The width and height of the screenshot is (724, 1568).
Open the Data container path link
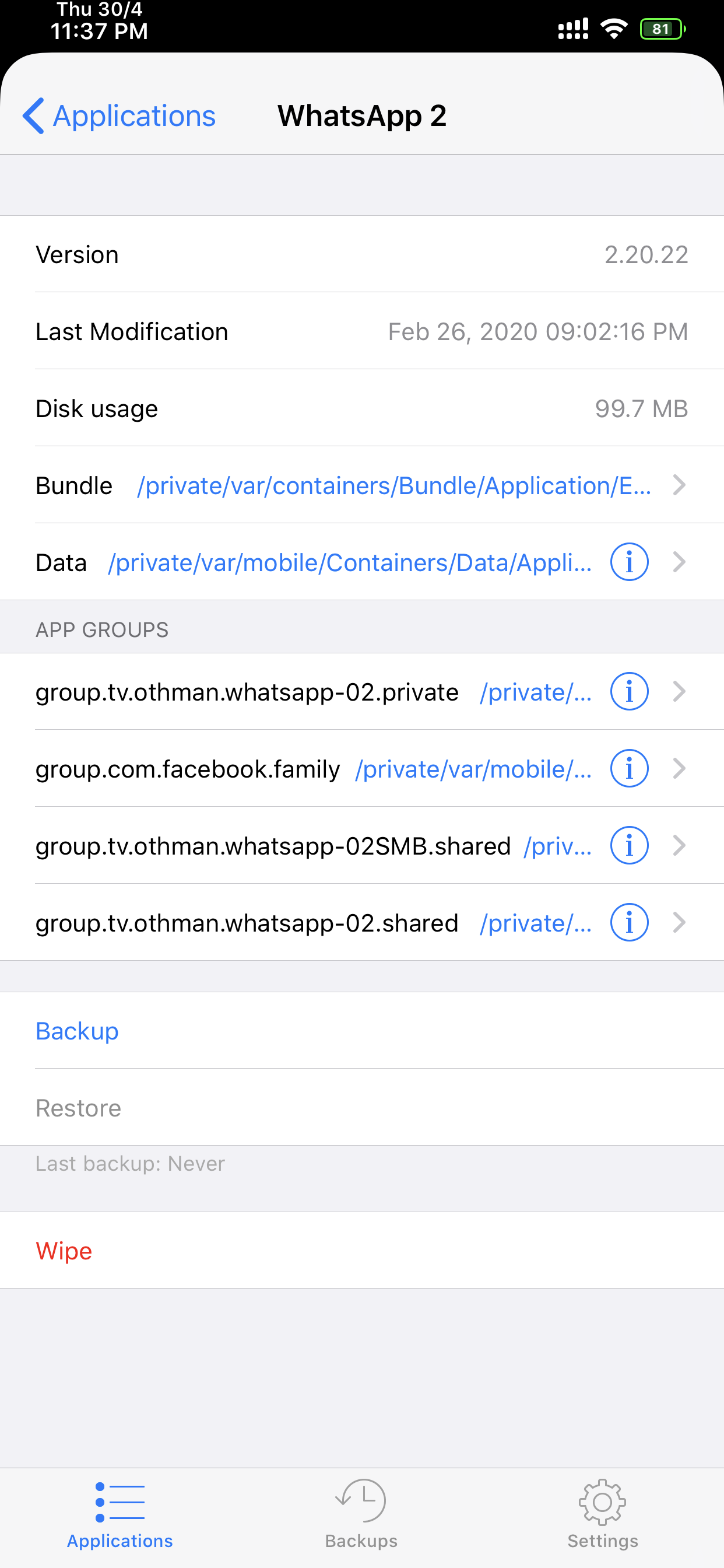(350, 563)
